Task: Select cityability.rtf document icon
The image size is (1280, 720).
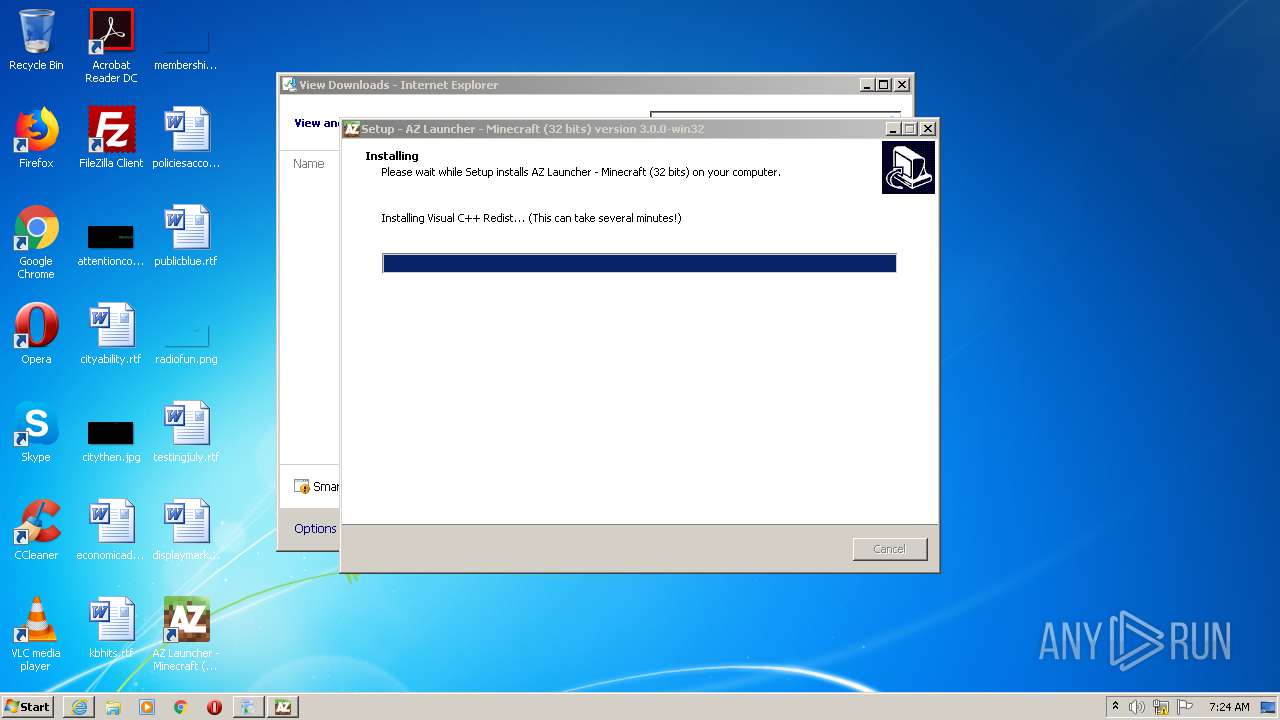Action: pyautogui.click(x=111, y=334)
